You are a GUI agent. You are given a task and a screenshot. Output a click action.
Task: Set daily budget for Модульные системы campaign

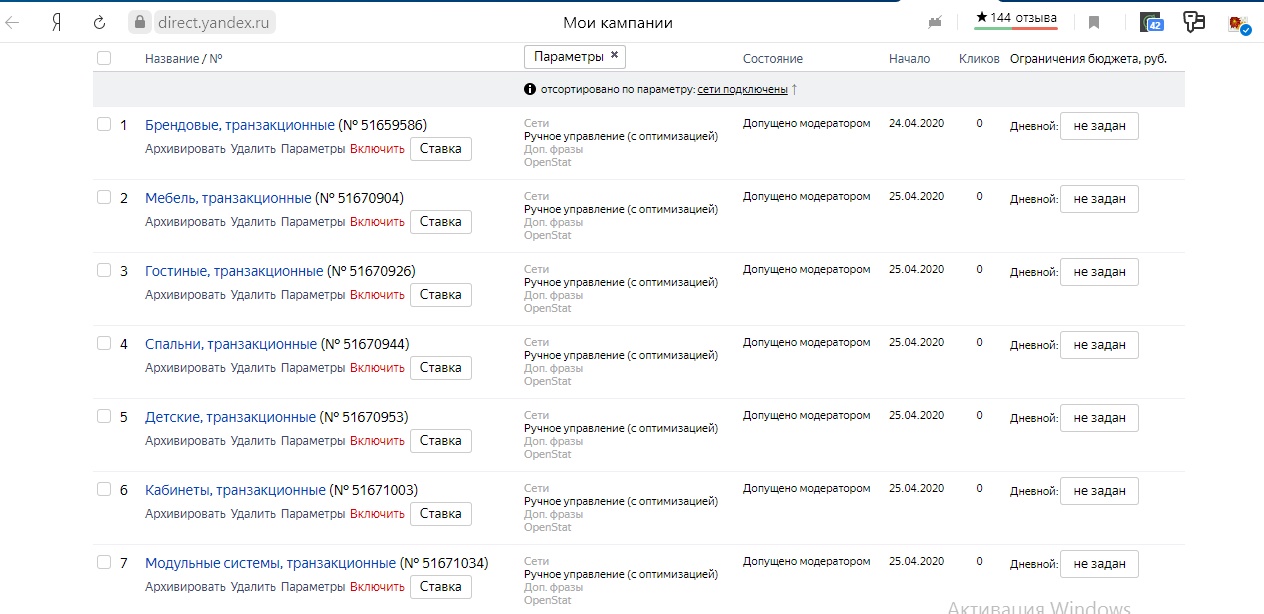tap(1099, 564)
